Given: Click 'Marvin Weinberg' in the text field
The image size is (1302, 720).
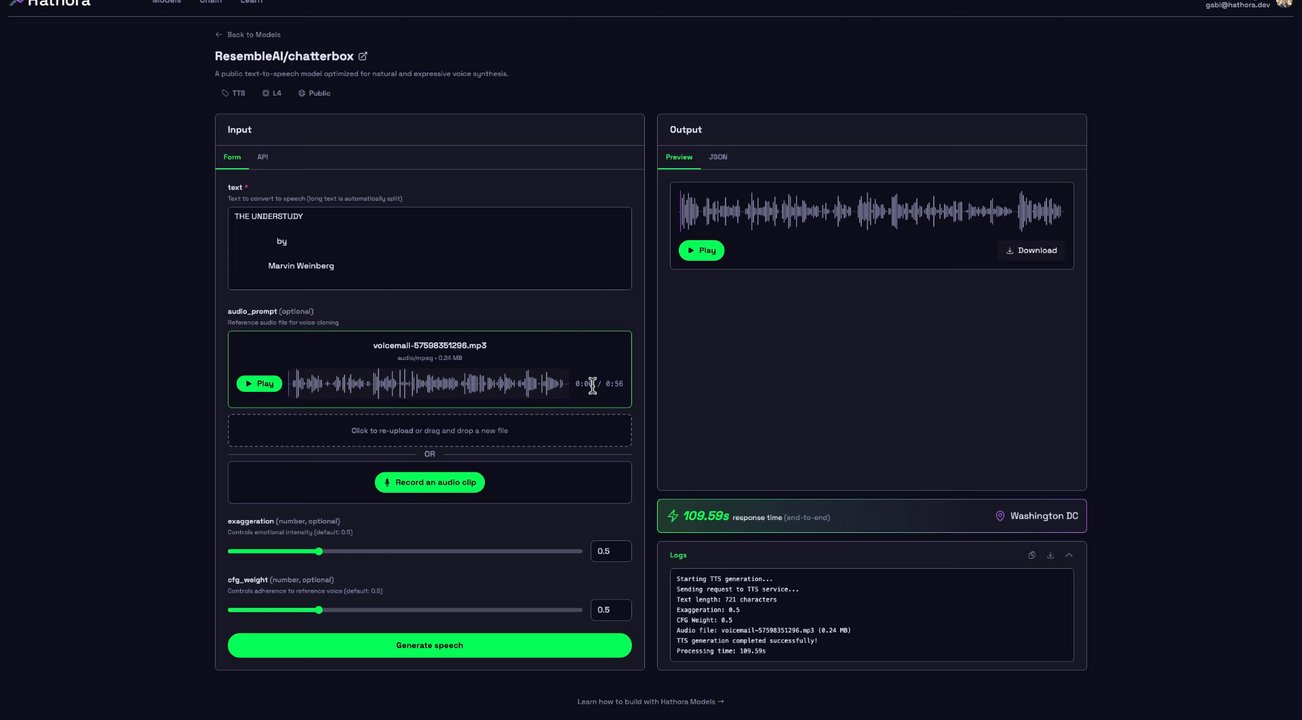Looking at the screenshot, I should click(301, 266).
